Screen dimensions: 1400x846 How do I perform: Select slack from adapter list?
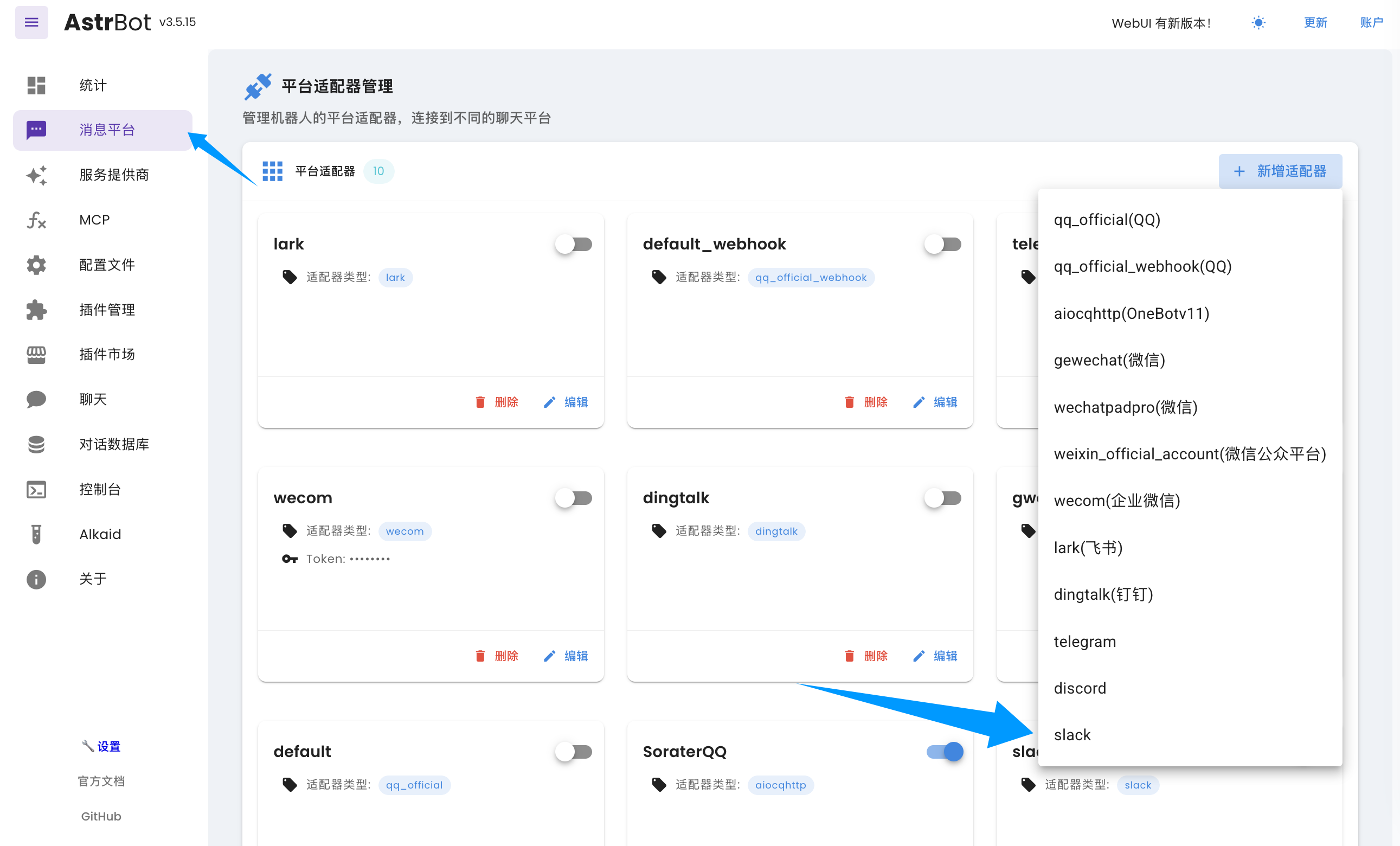coord(1072,735)
